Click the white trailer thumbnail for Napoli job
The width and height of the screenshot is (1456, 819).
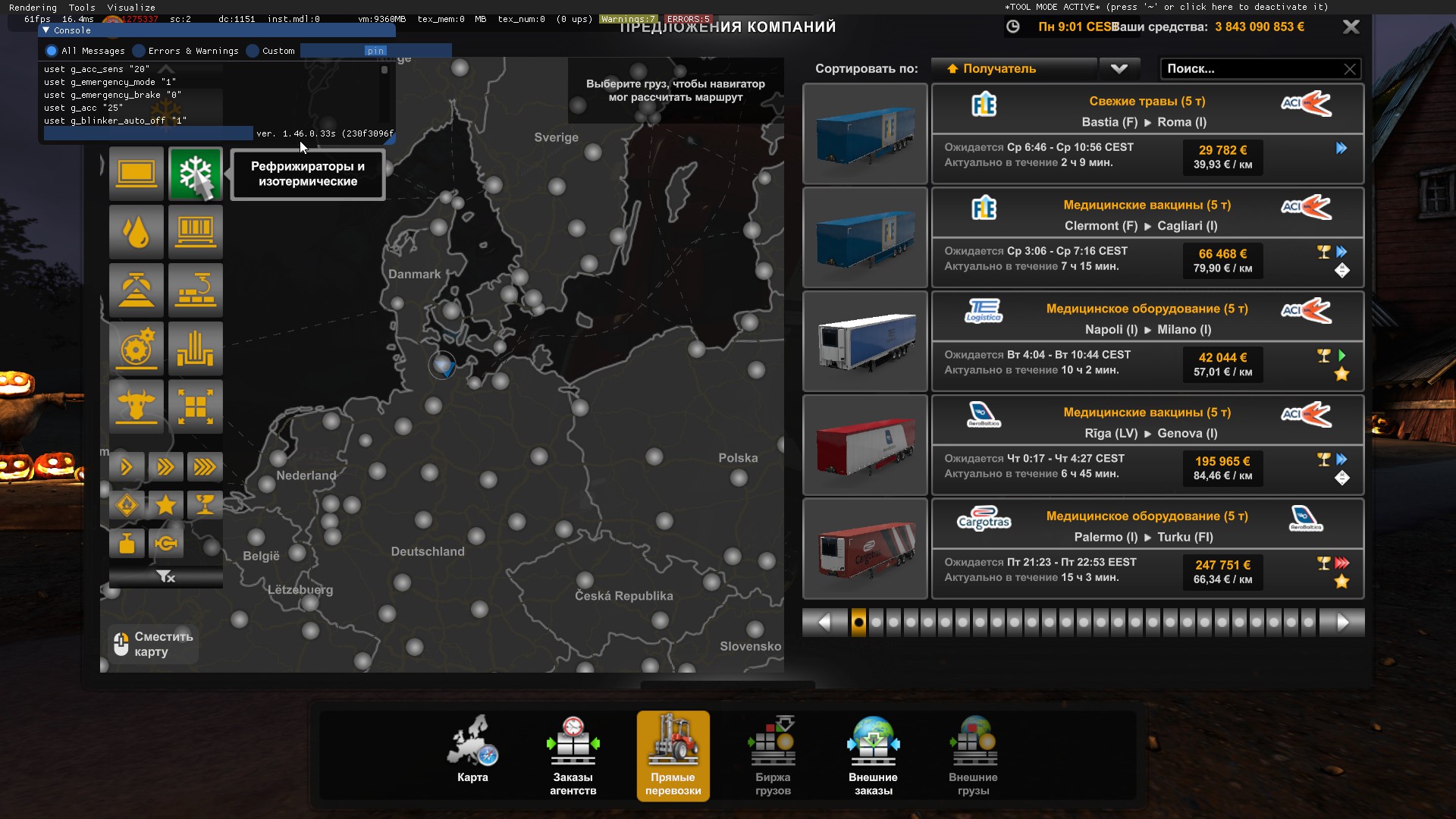click(x=865, y=342)
